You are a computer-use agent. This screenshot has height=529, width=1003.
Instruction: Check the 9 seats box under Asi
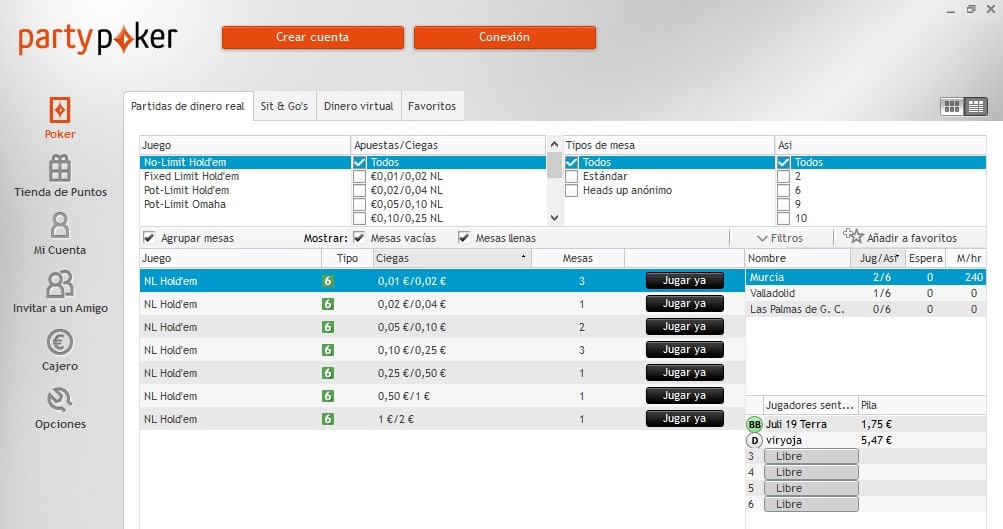[x=783, y=205]
